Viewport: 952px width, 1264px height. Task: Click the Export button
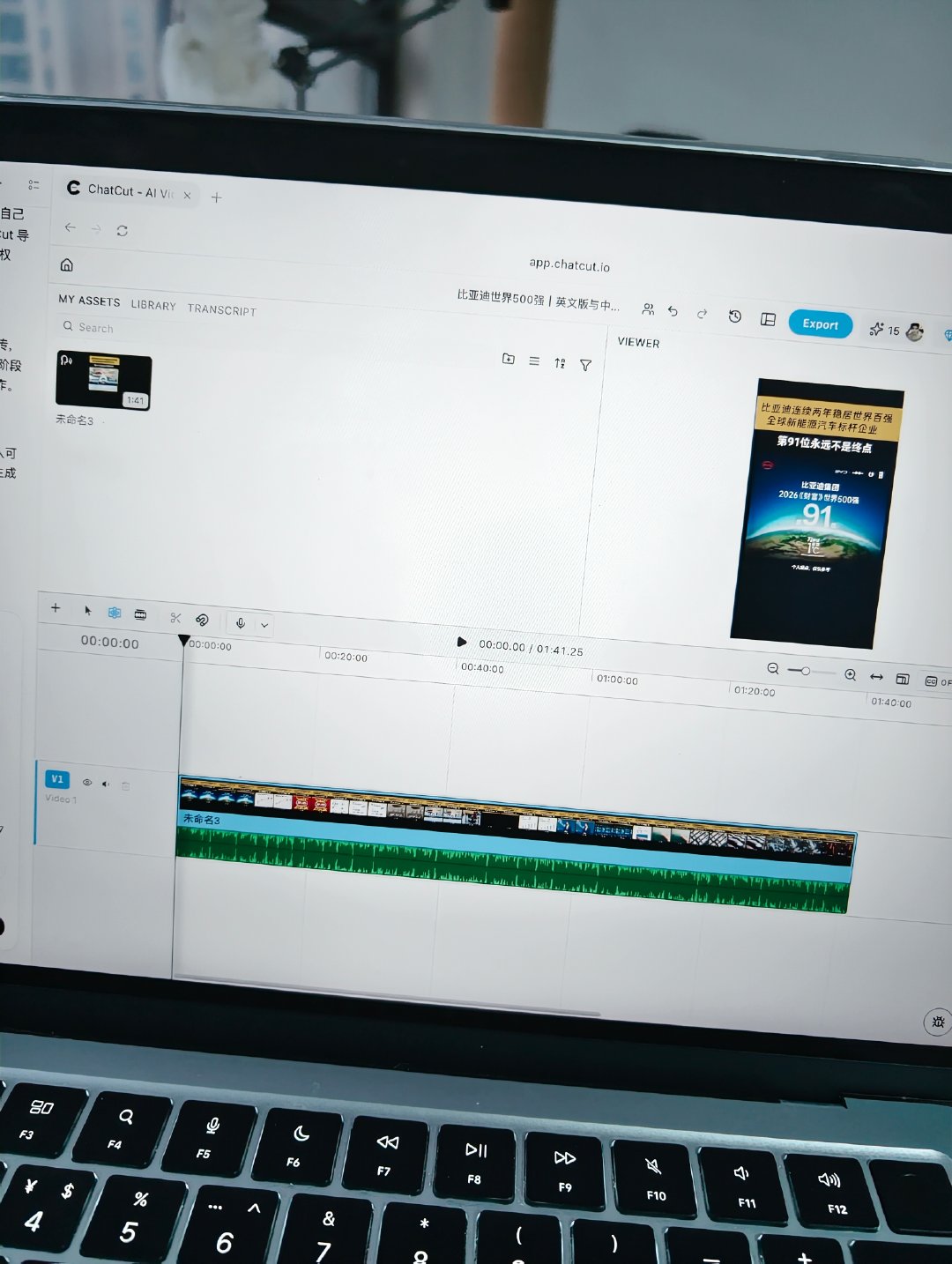point(820,324)
